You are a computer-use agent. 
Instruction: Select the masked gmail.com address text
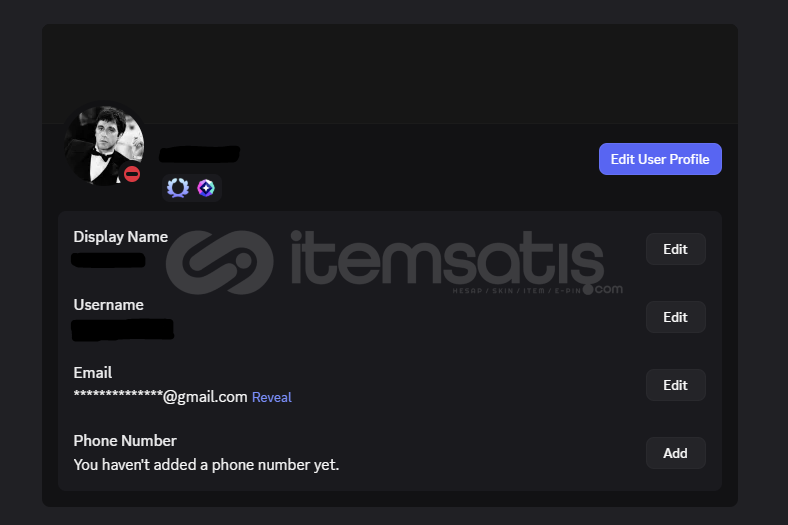160,397
